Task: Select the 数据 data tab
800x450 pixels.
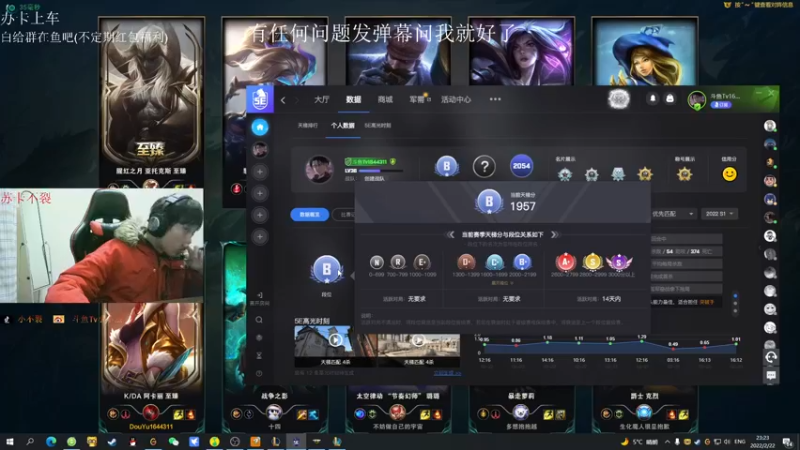Action: coord(354,99)
